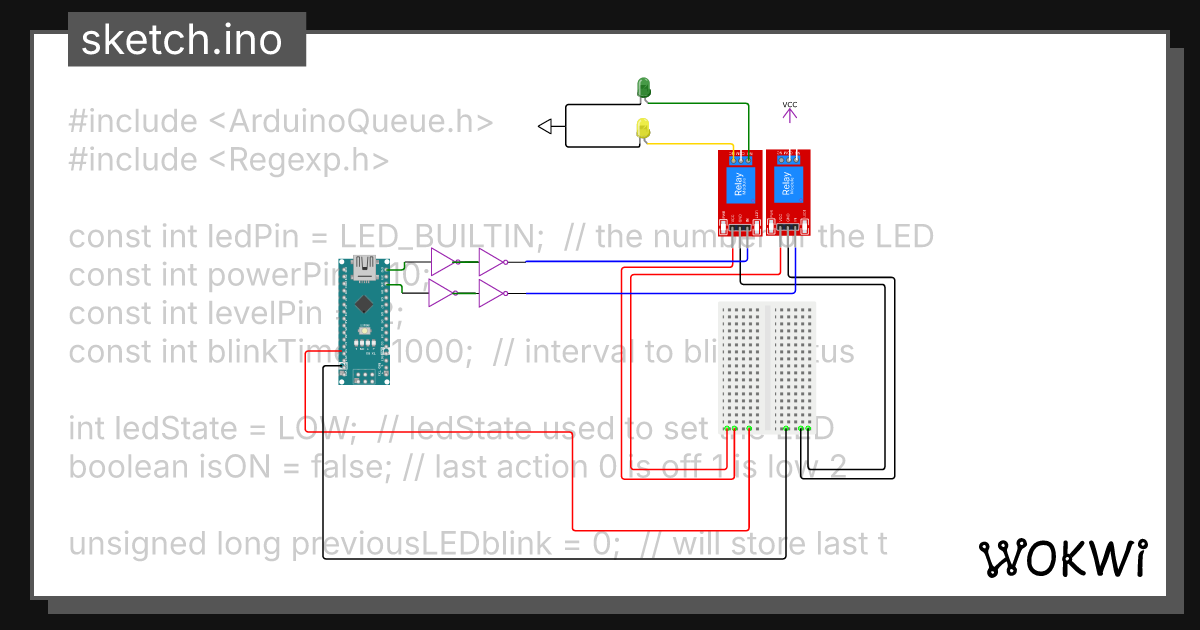
Task: Open the sketch.ino file tab
Action: click(187, 40)
